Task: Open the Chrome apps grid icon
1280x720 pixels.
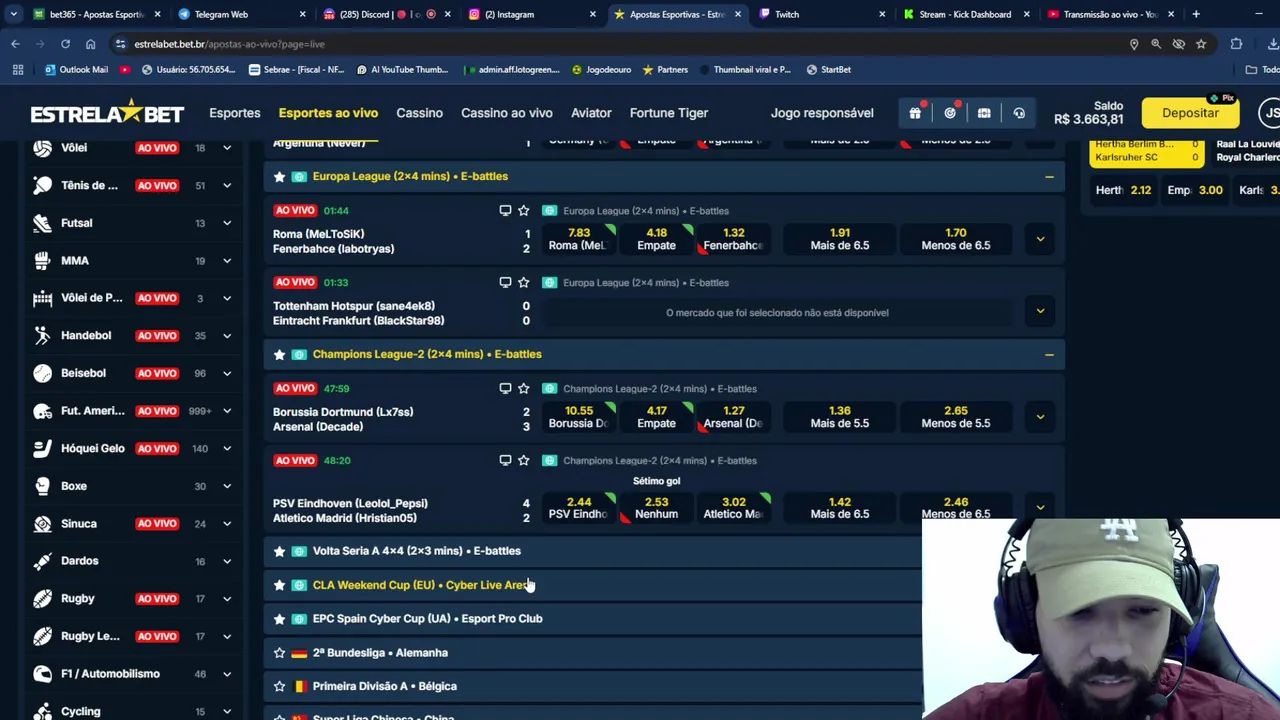Action: tap(18, 70)
